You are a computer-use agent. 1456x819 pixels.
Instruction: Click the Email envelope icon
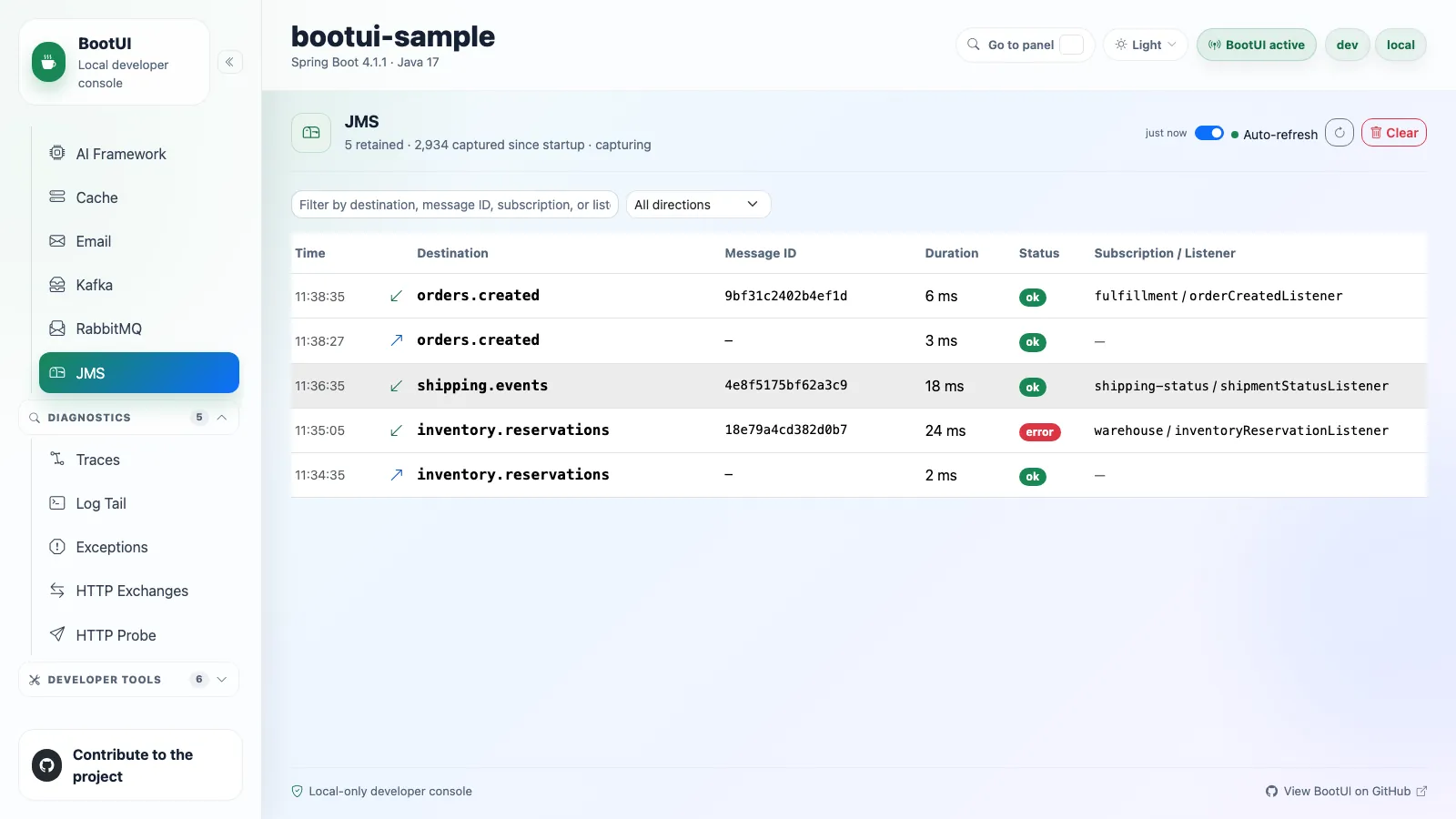57,241
